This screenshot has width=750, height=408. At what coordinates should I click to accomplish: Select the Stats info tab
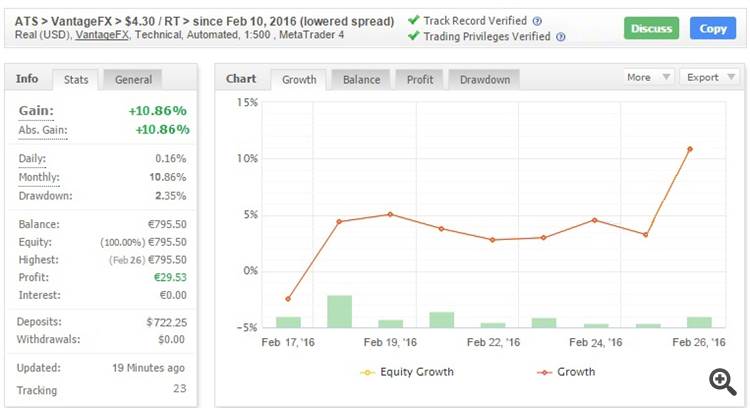tap(76, 80)
